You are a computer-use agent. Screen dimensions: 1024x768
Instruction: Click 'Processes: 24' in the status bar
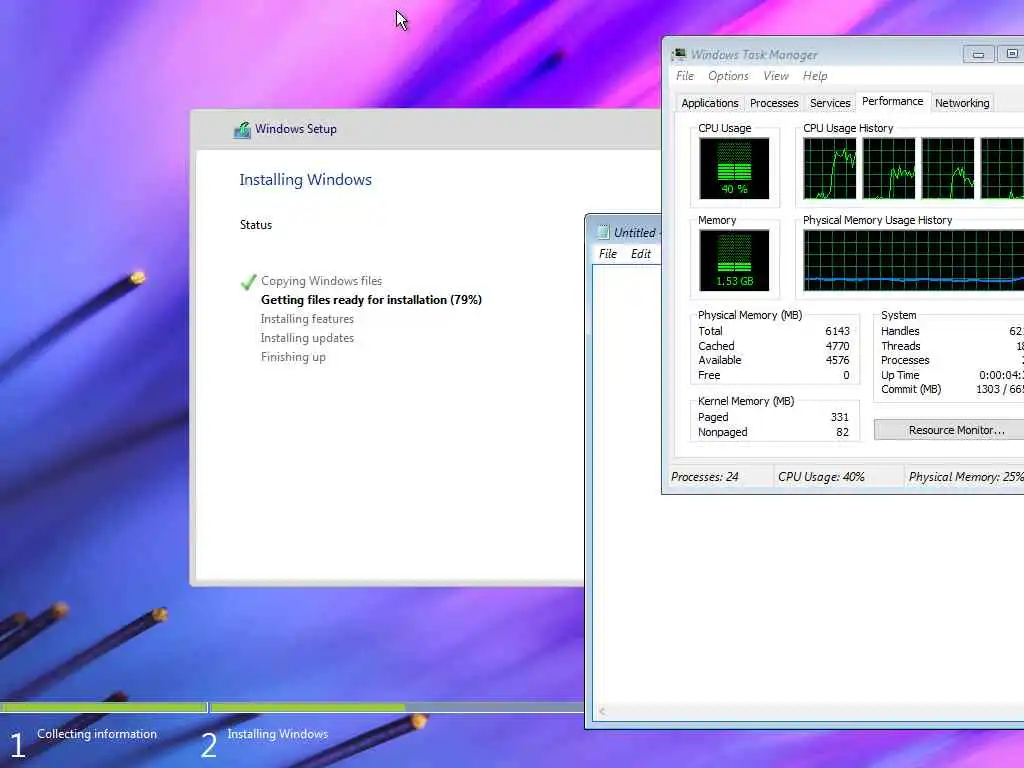[x=705, y=477]
